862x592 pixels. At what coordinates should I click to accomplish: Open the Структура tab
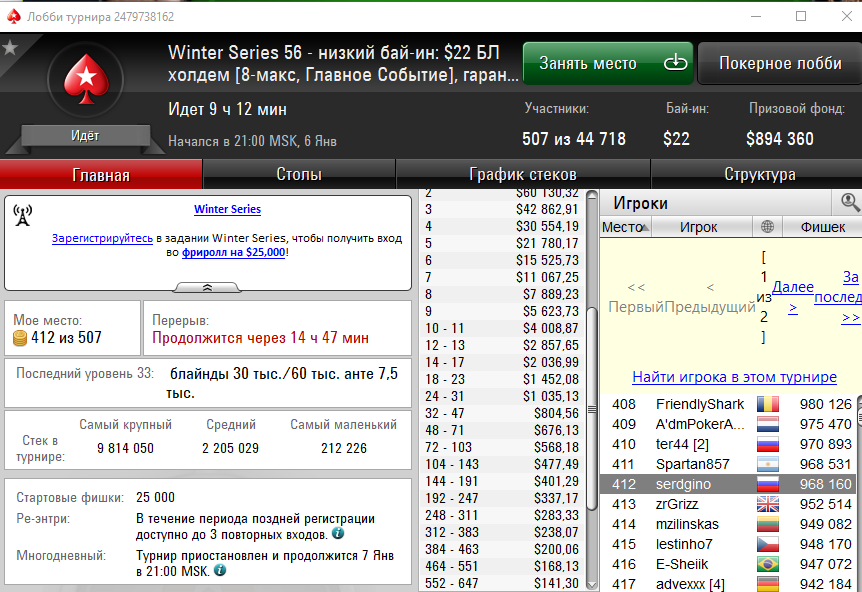[x=759, y=174]
